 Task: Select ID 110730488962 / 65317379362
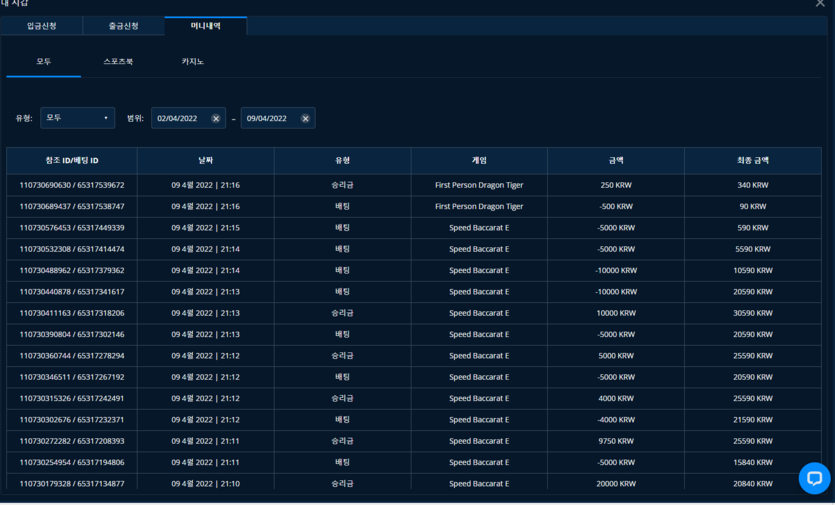point(72,271)
